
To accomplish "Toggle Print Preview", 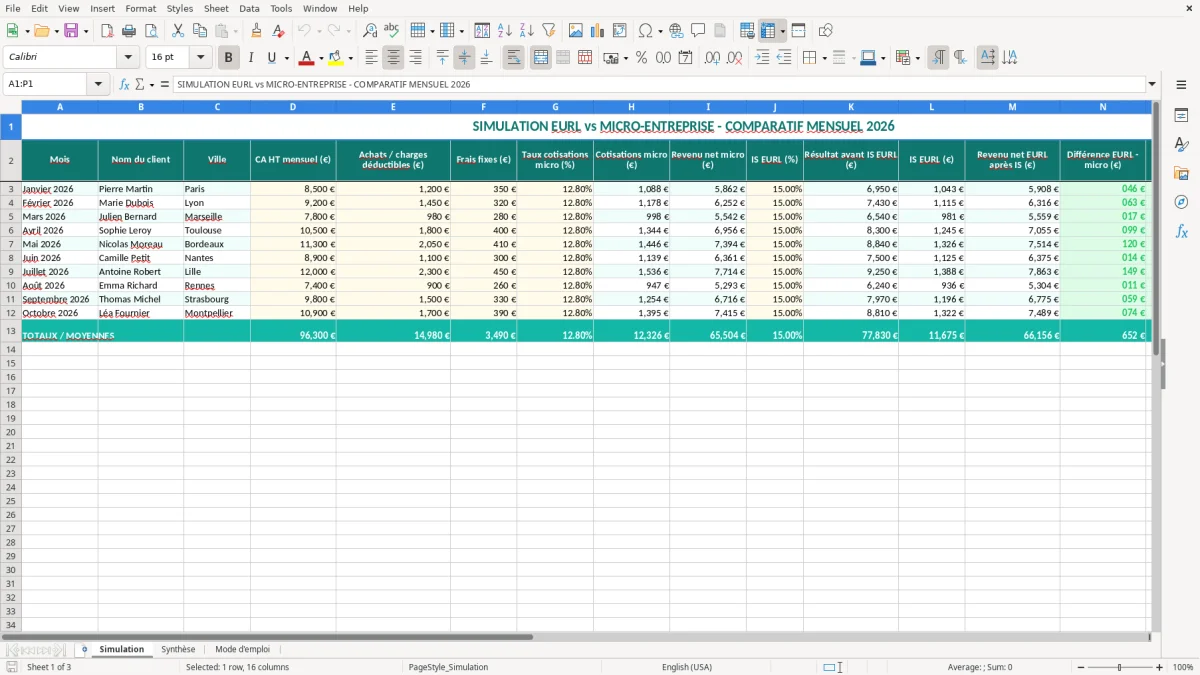I will pyautogui.click(x=151, y=31).
